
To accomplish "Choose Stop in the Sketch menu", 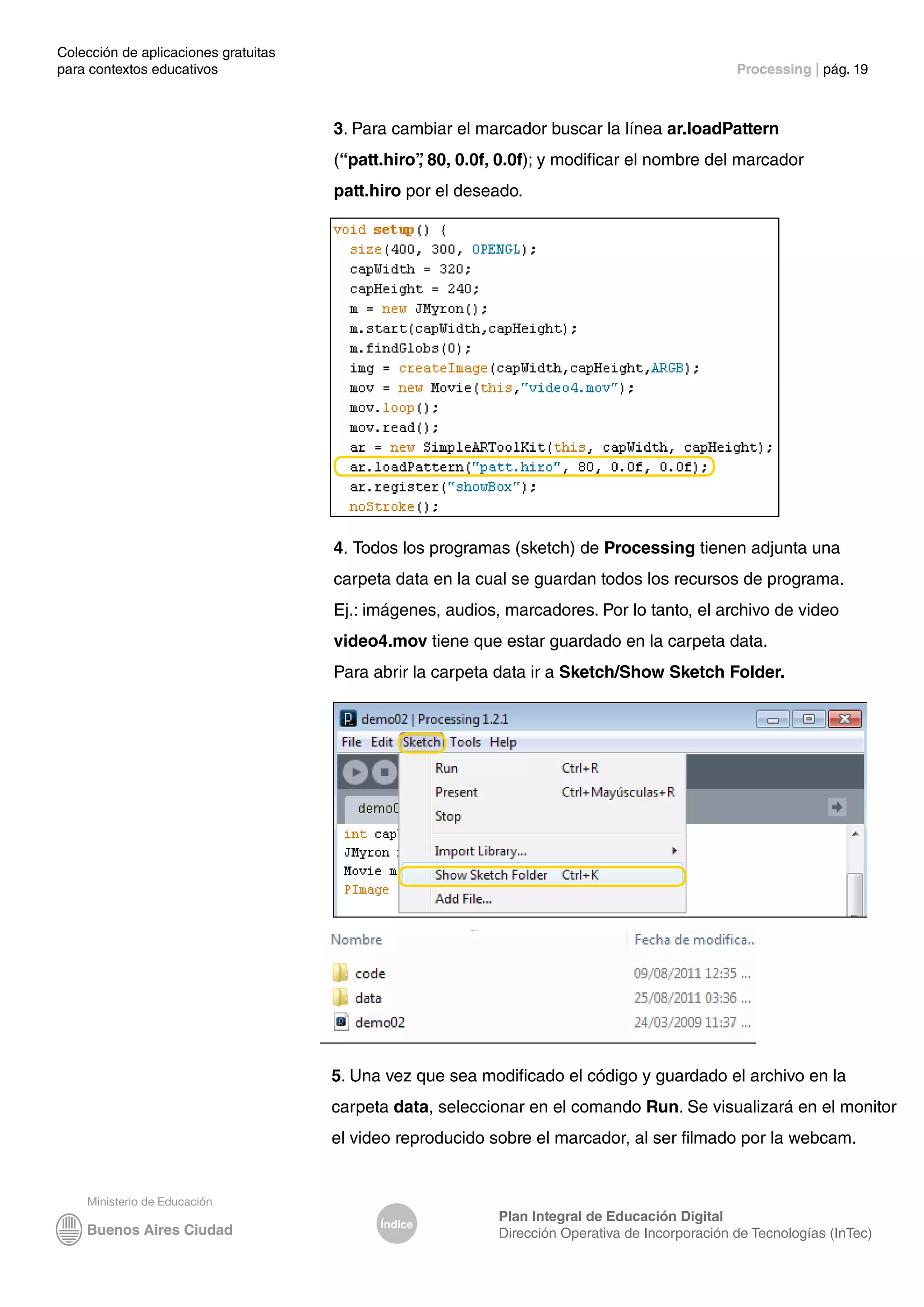I will (x=542, y=816).
